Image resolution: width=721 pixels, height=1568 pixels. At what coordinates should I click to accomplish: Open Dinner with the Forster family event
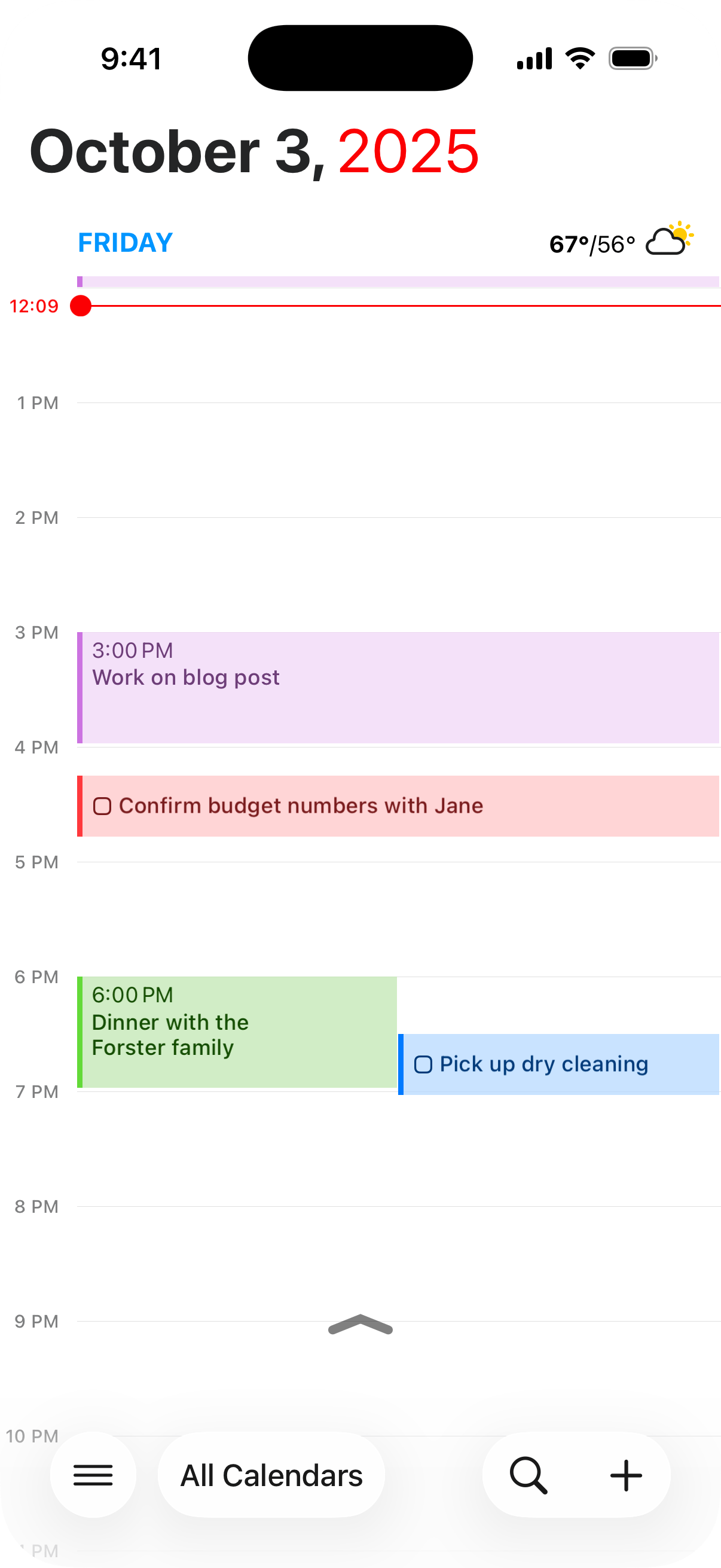(239, 1032)
